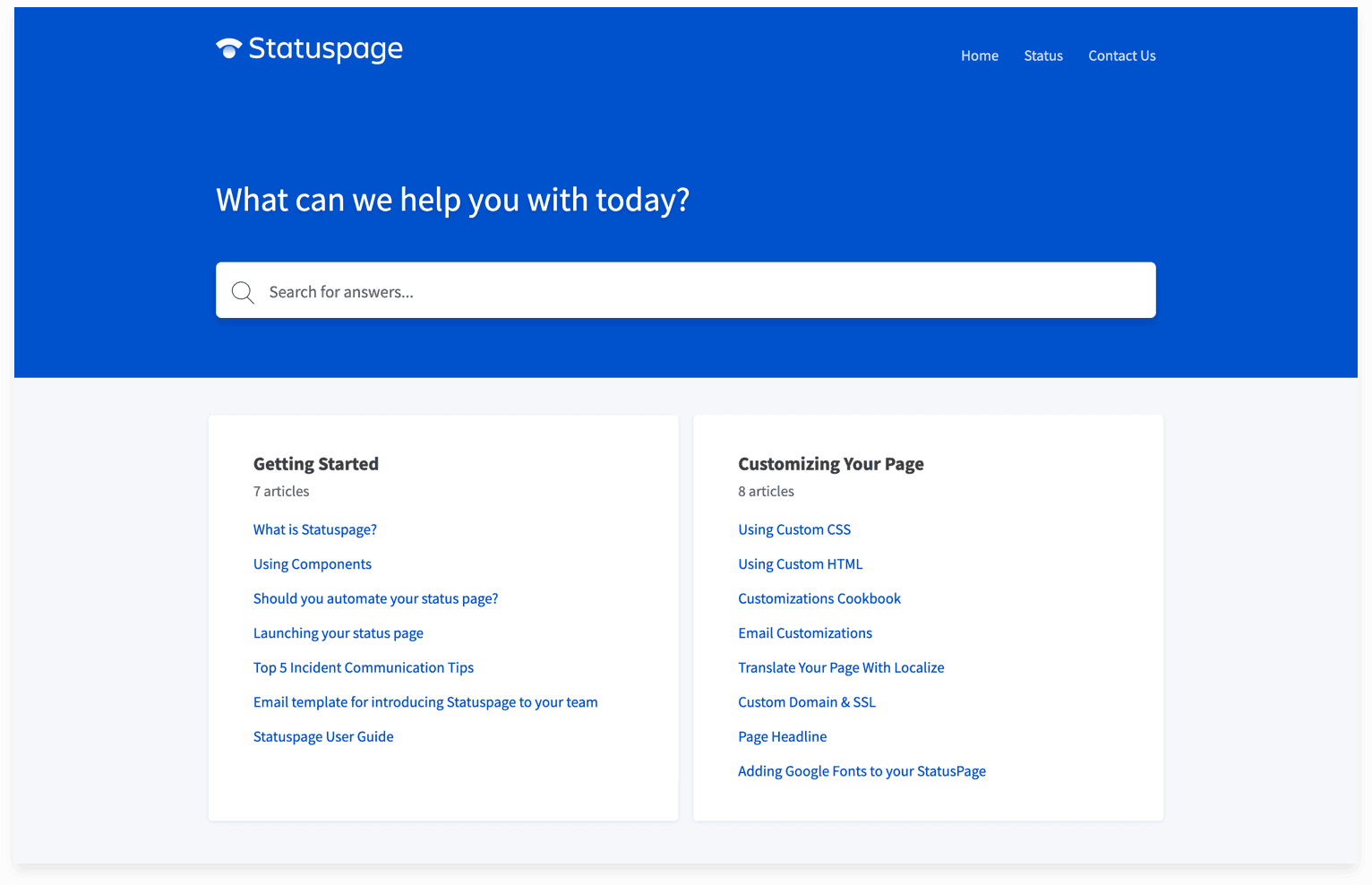Image resolution: width=1372 pixels, height=885 pixels.
Task: Click the magnifying glass search icon
Action: (242, 292)
